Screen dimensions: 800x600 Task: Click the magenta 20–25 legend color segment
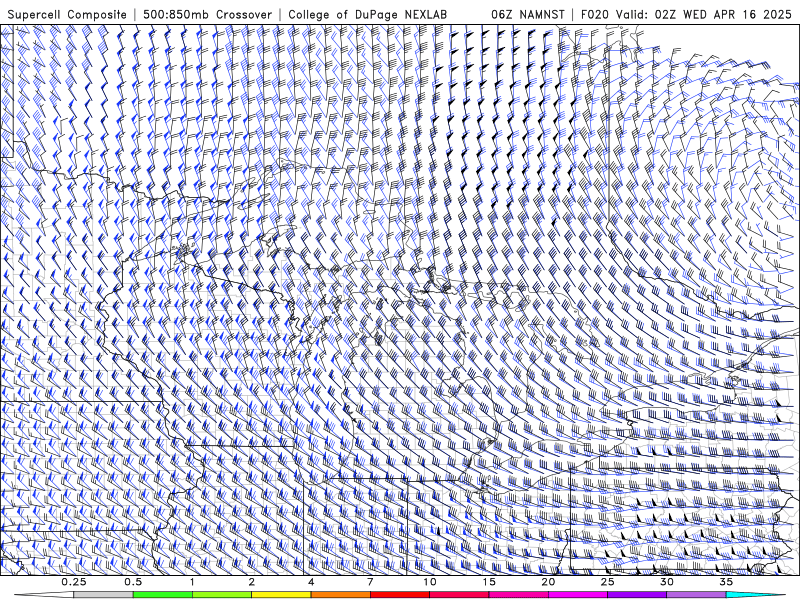(578, 595)
